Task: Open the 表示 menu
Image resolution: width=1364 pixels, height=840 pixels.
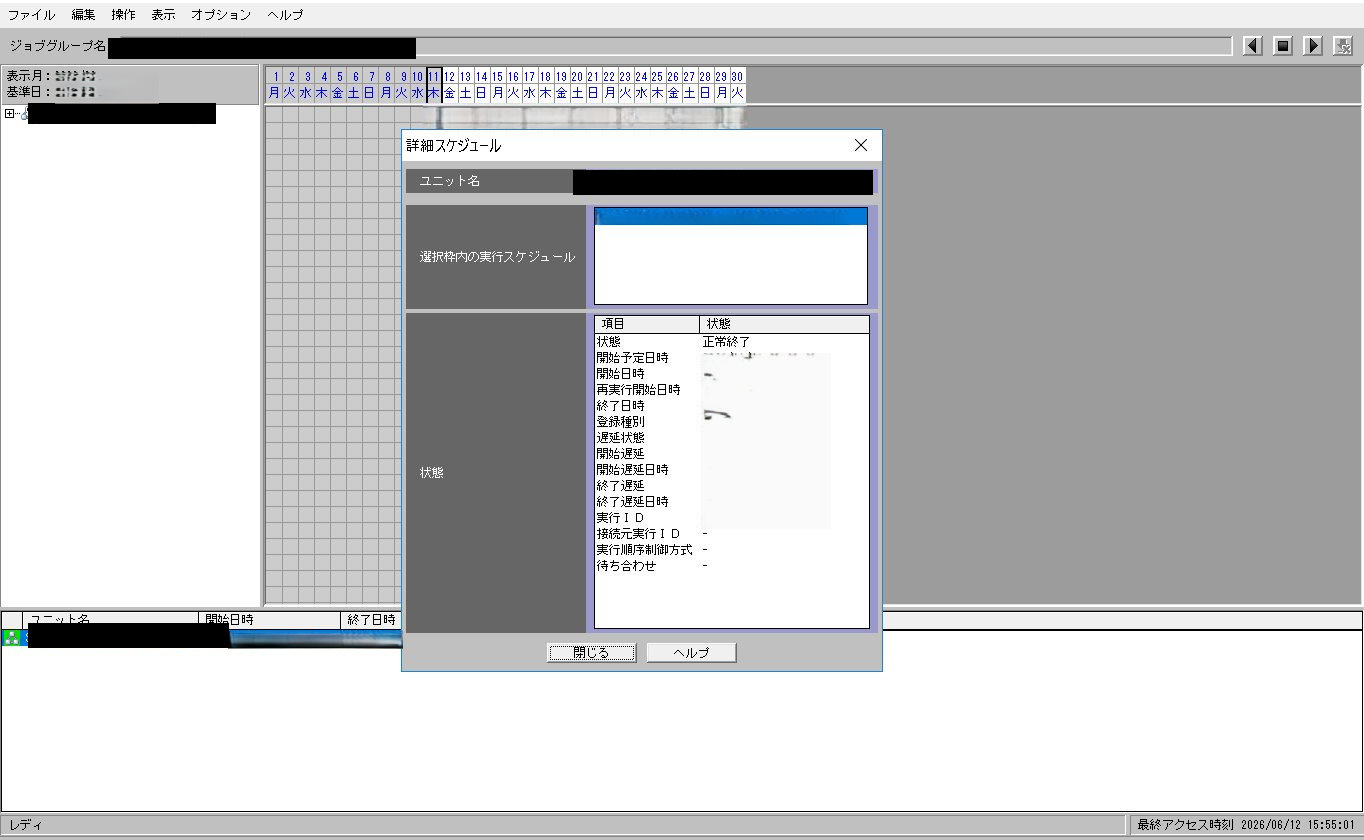Action: 164,15
